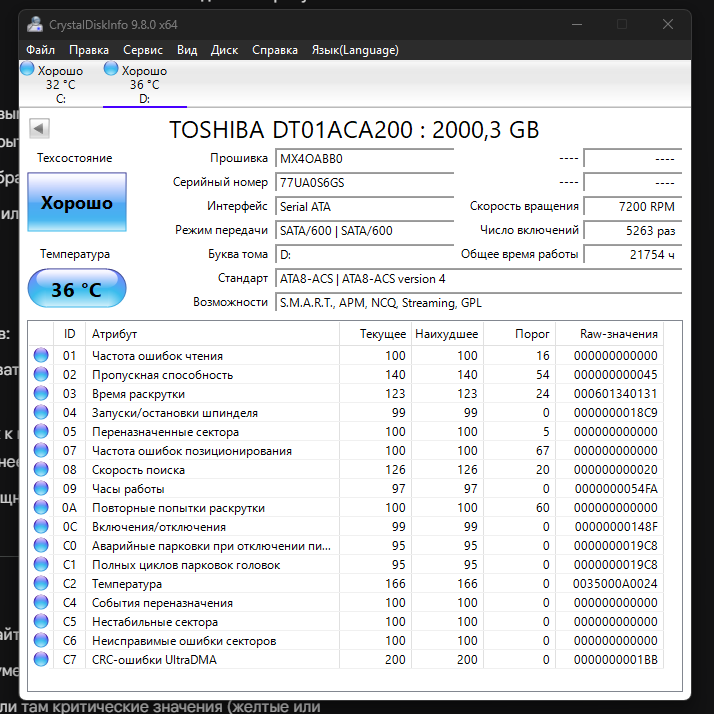
Task: Click raw value 0000000054FA
Action: coord(616,489)
